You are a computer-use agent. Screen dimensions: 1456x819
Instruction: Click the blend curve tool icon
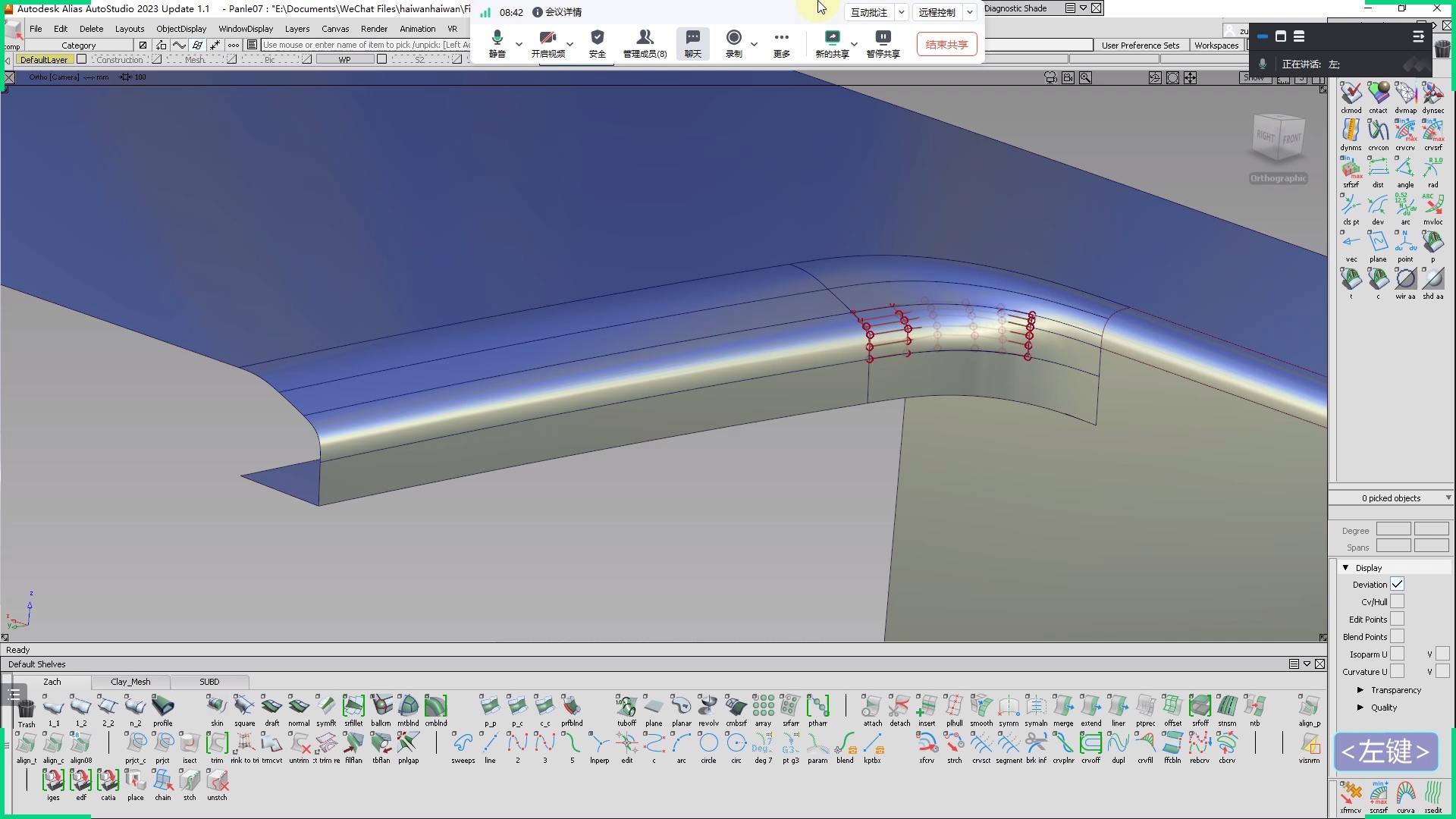[x=845, y=744]
